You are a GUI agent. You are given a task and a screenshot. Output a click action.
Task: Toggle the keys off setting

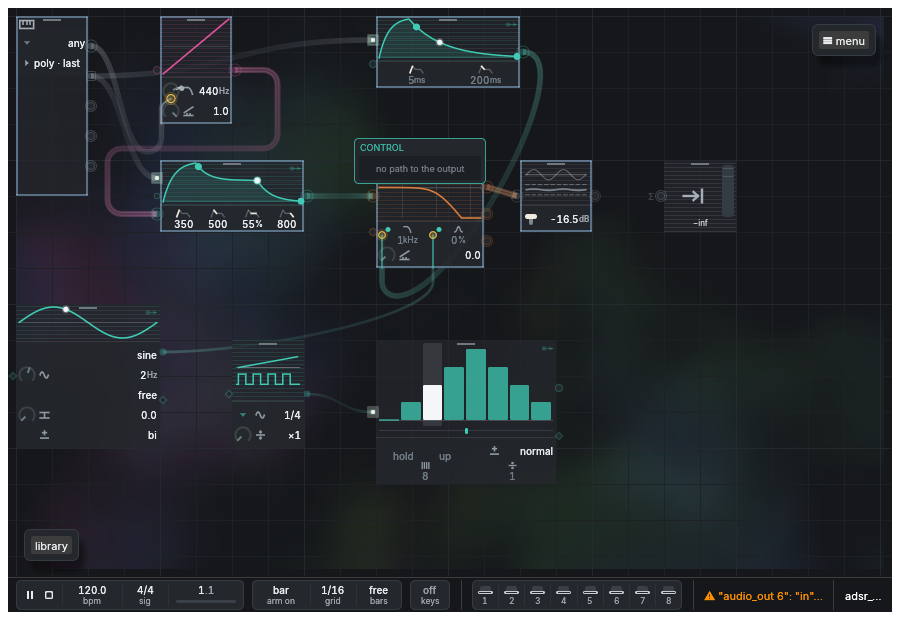click(x=429, y=595)
